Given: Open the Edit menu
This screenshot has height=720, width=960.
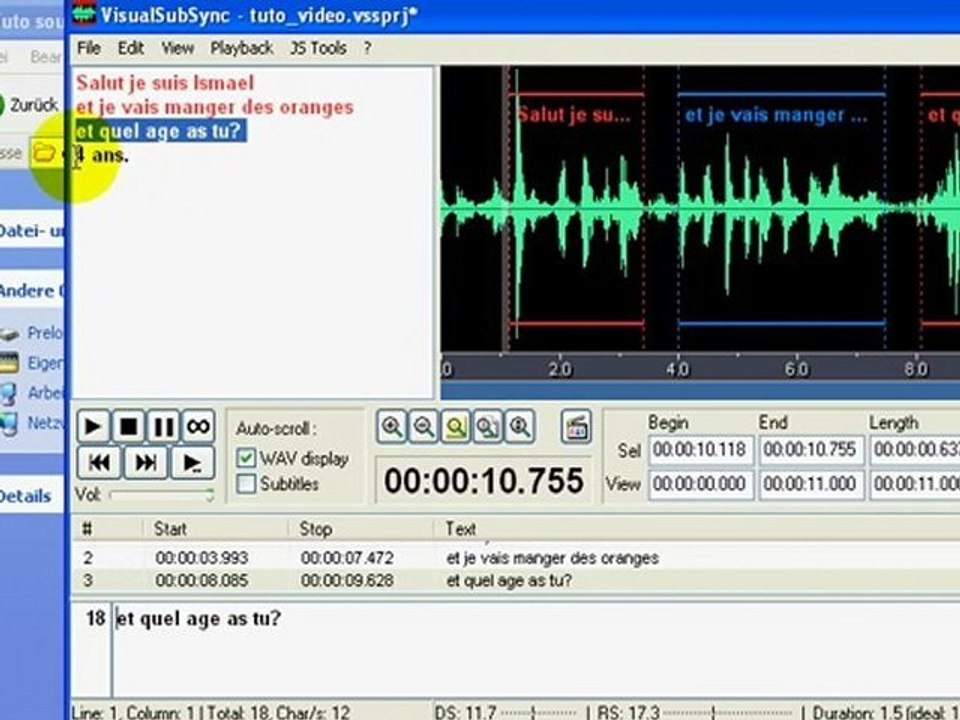Looking at the screenshot, I should (130, 48).
